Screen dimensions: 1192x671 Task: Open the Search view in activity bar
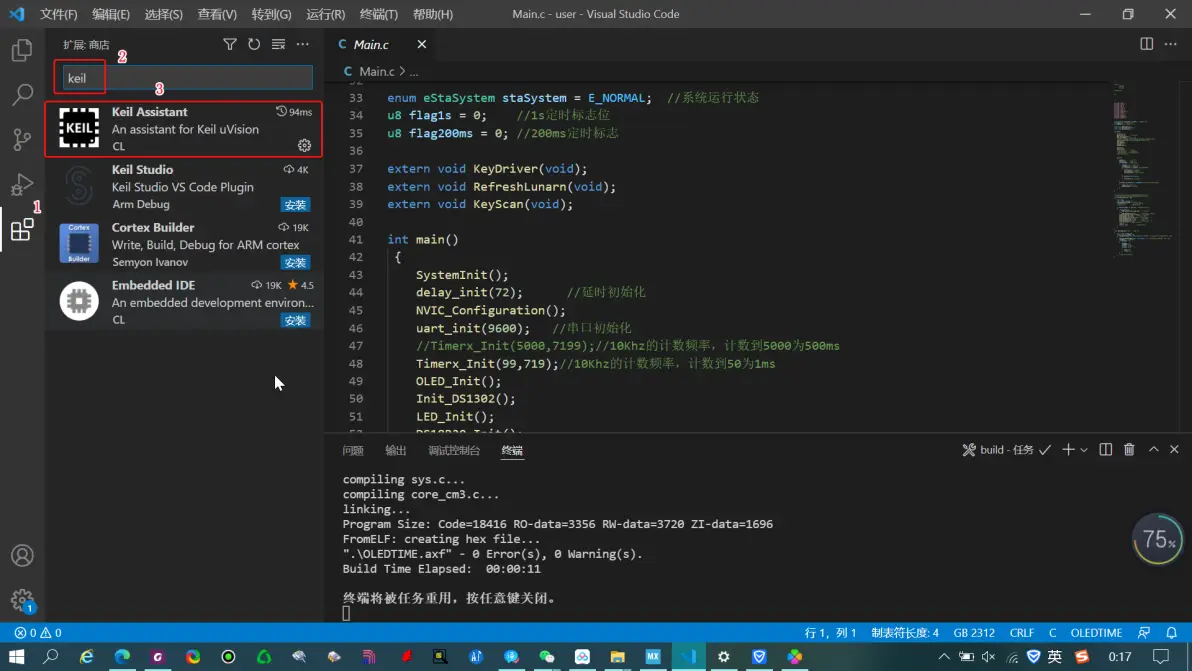pos(22,95)
